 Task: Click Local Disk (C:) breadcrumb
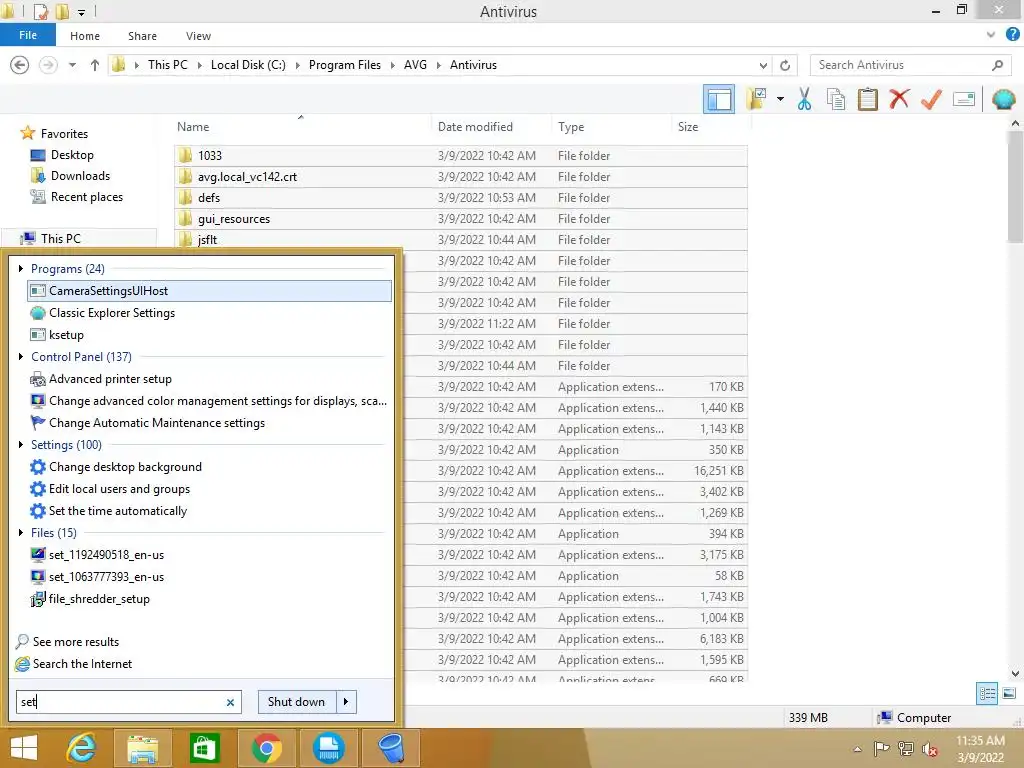click(248, 65)
